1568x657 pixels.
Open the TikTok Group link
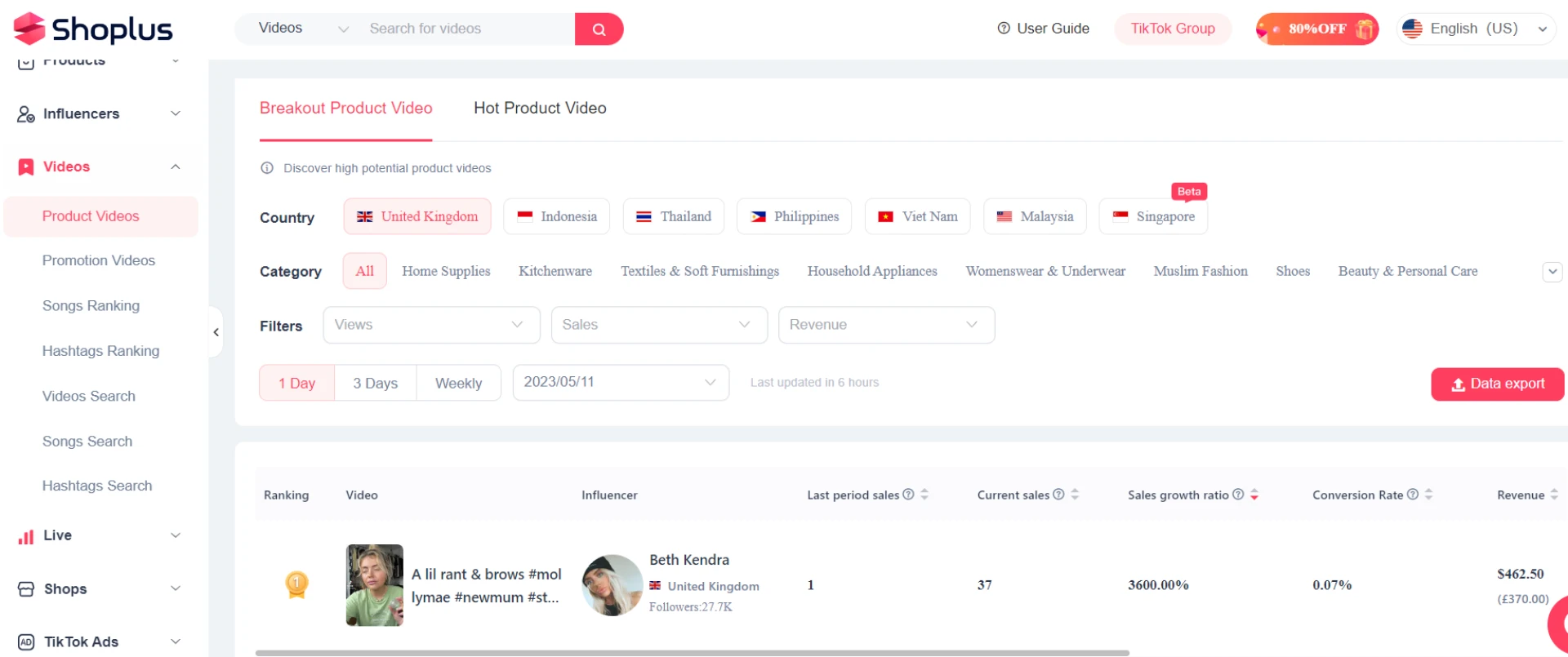click(x=1172, y=29)
